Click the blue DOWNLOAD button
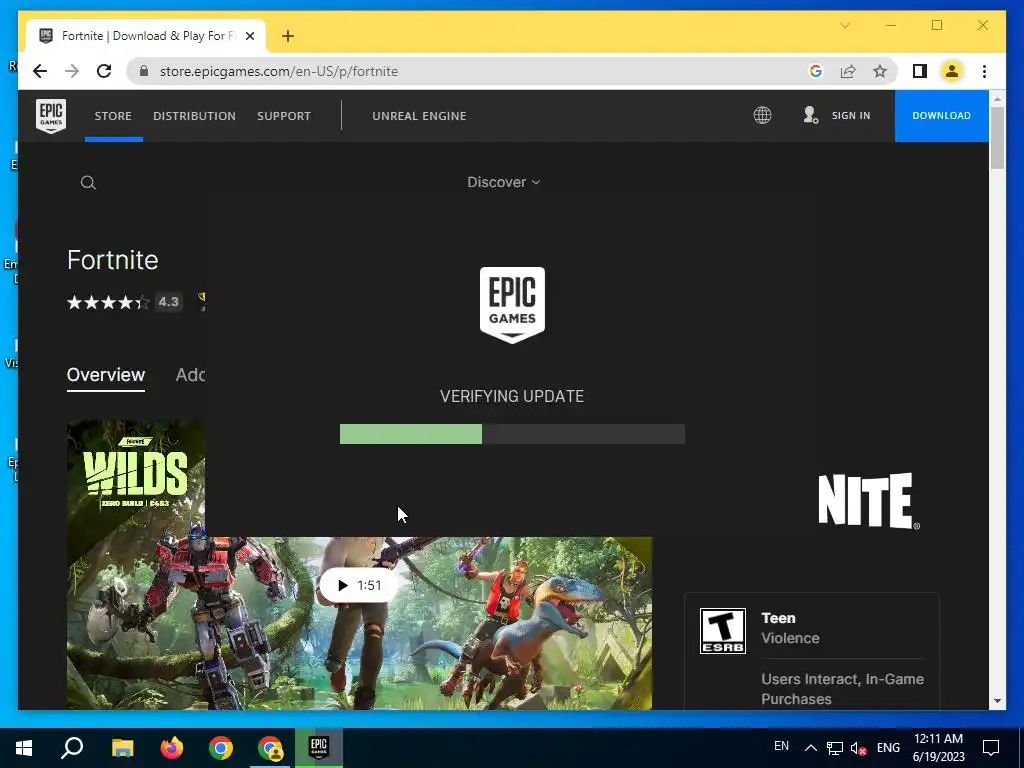 point(941,116)
